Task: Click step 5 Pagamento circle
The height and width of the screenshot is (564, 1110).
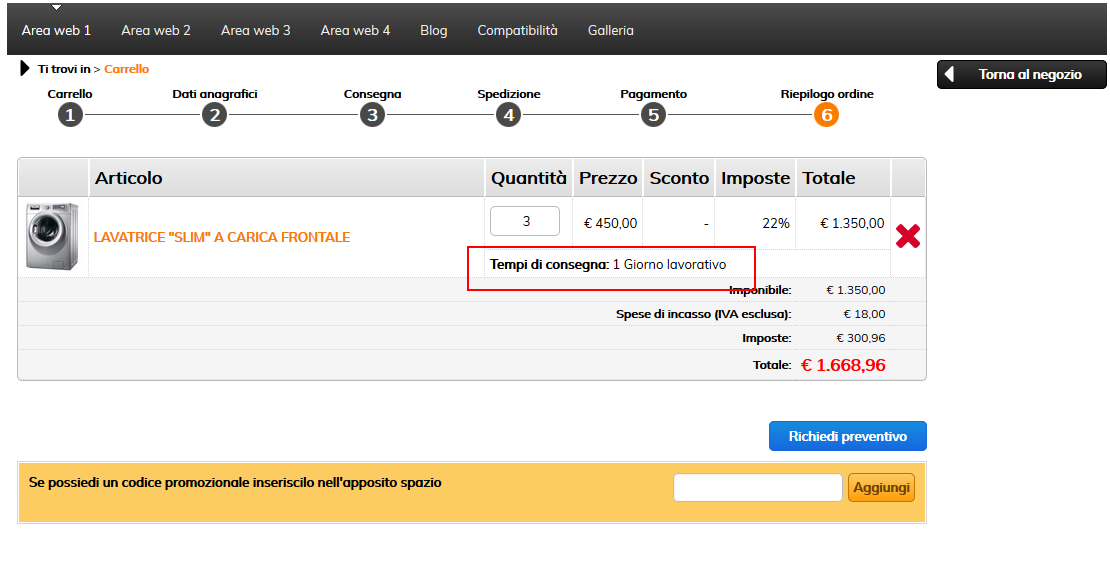Action: (653, 115)
